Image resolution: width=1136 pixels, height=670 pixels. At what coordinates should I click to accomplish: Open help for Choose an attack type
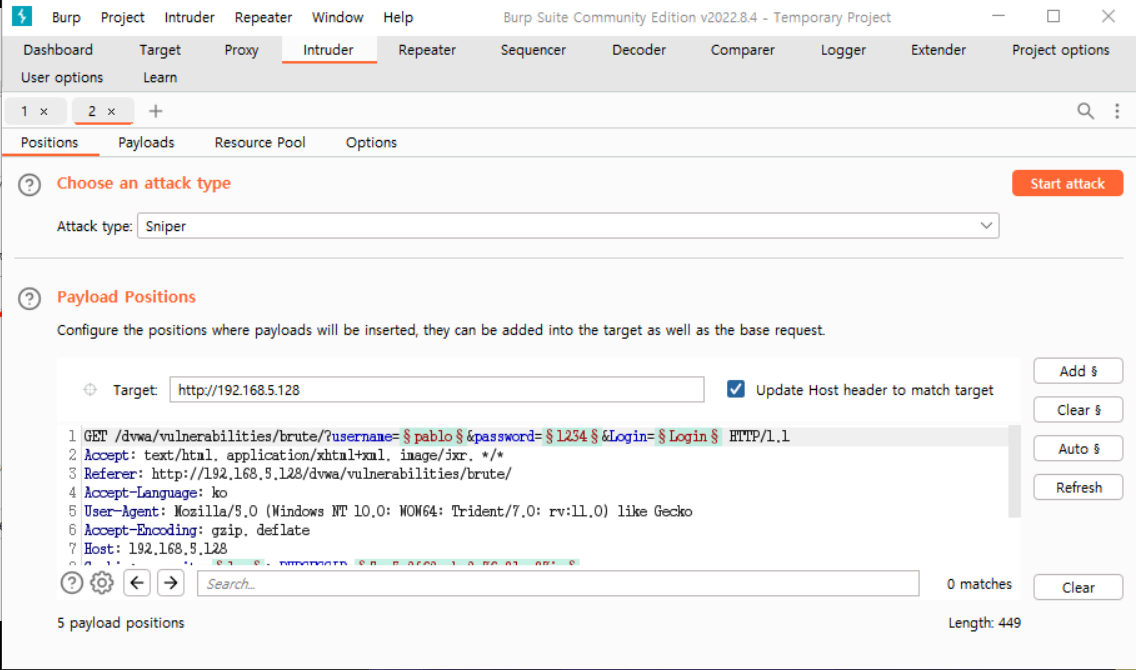pyautogui.click(x=30, y=185)
